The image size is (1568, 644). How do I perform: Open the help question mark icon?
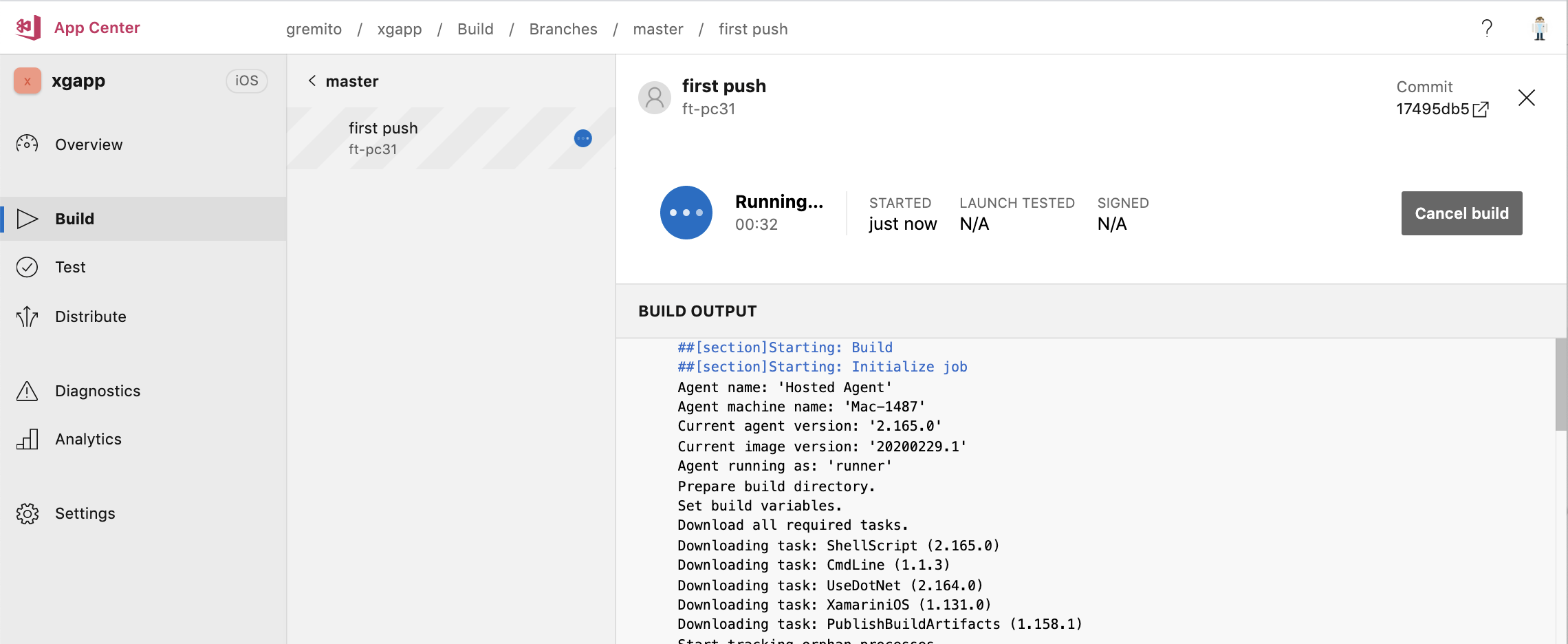click(x=1487, y=28)
